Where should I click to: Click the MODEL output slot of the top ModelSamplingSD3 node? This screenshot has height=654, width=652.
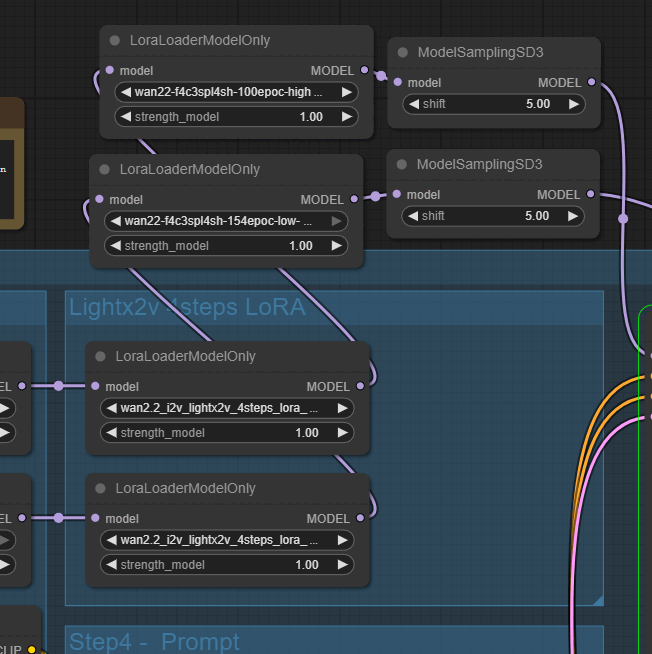pyautogui.click(x=591, y=82)
